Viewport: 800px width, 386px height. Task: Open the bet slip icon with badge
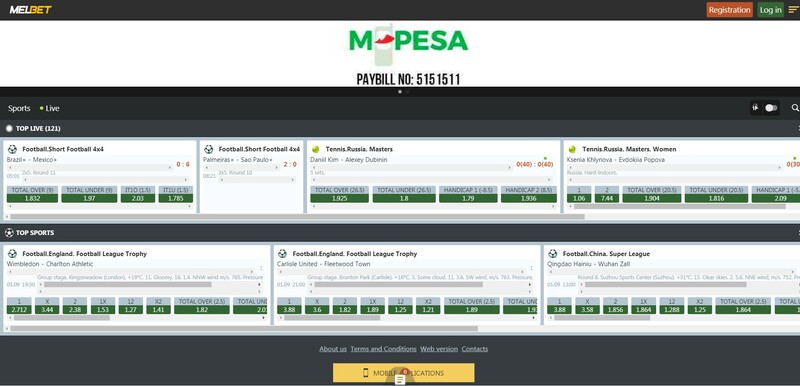[401, 379]
